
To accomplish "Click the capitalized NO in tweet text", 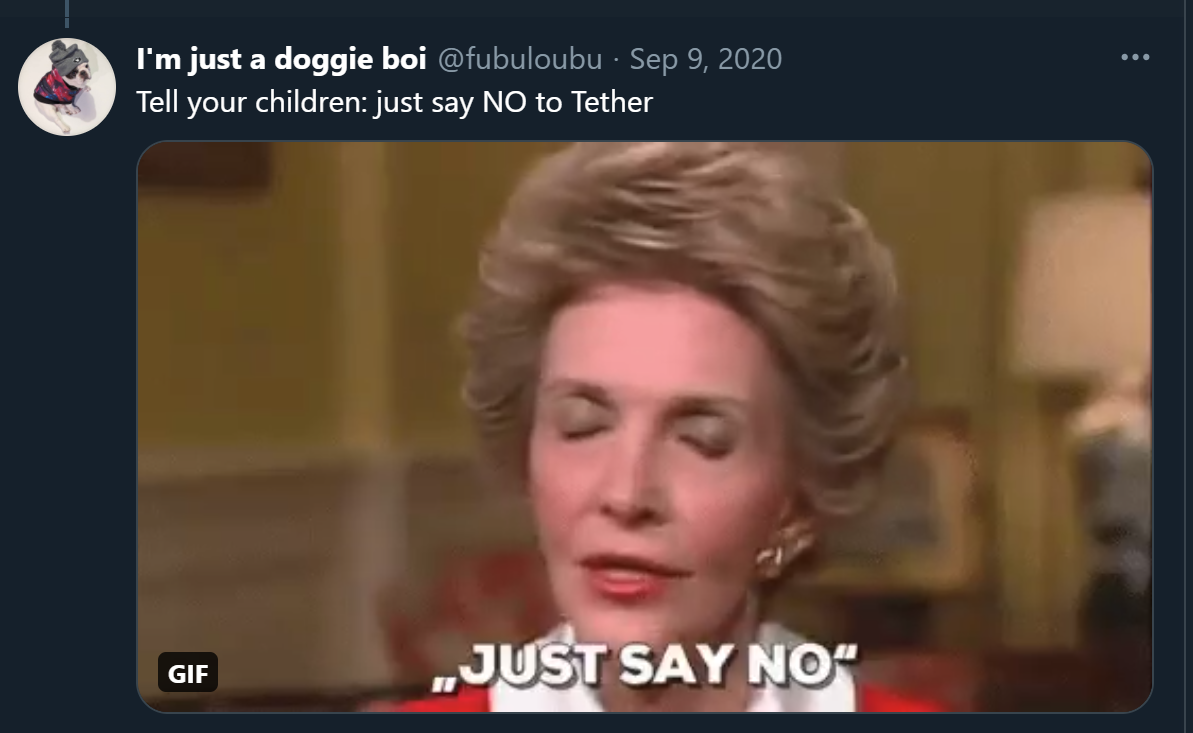I will (x=504, y=102).
